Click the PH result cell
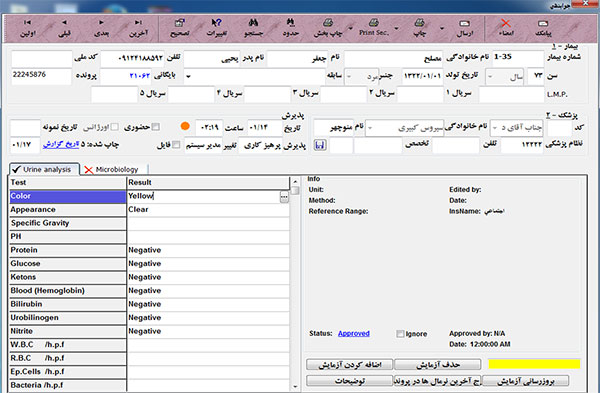Viewport: 600px width, 393px height. (208, 236)
